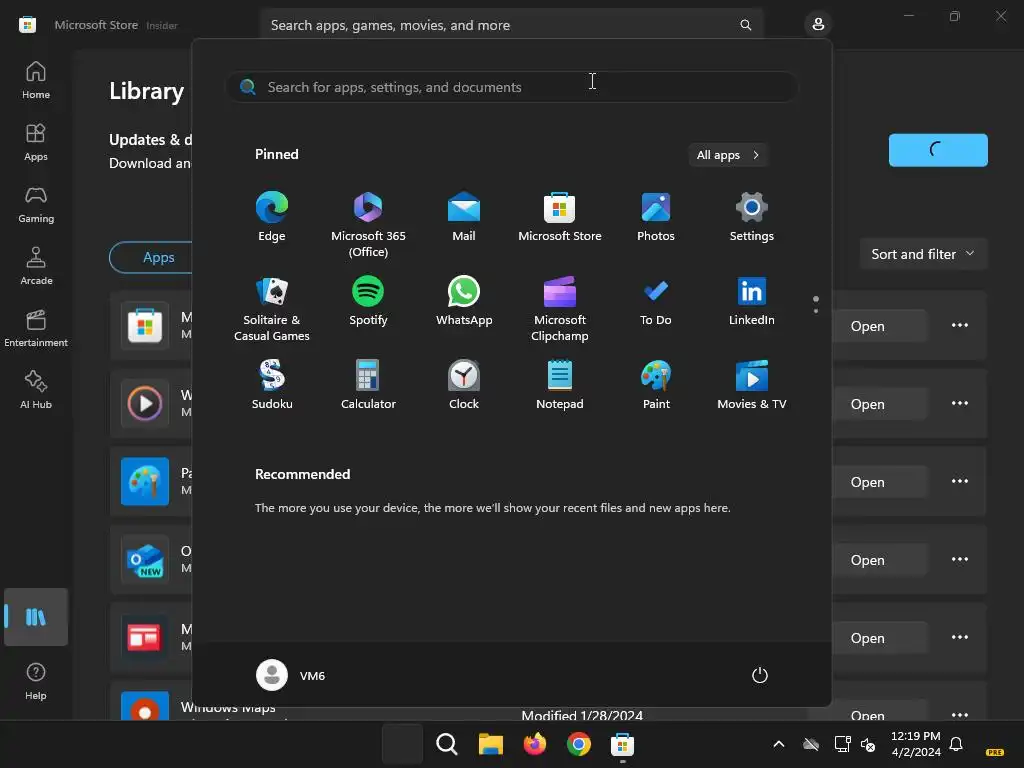Open Arcade section in Store sidebar

36,266
